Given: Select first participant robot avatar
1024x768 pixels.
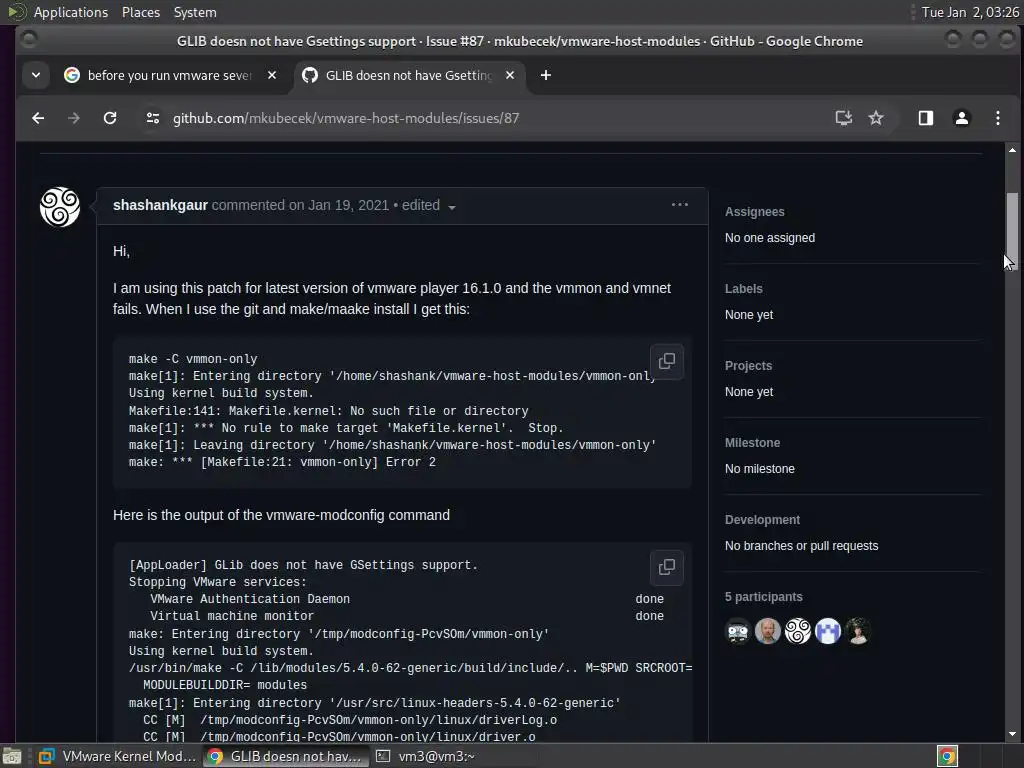Looking at the screenshot, I should [738, 632].
